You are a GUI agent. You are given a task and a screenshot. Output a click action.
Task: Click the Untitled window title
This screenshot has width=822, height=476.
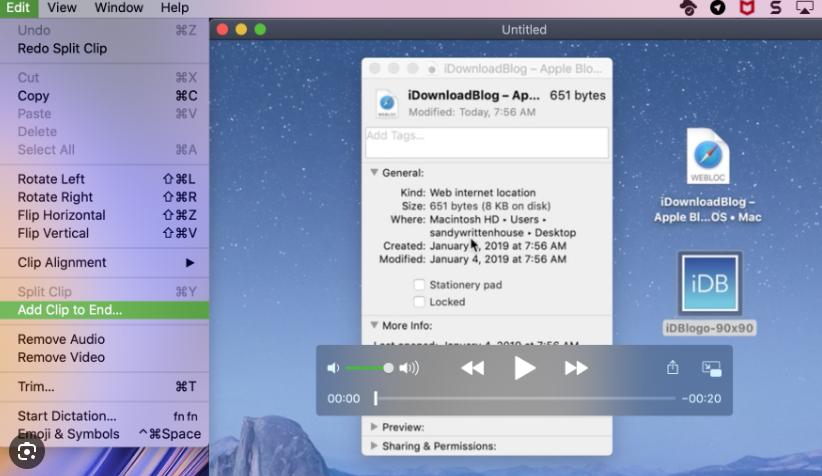pyautogui.click(x=524, y=30)
